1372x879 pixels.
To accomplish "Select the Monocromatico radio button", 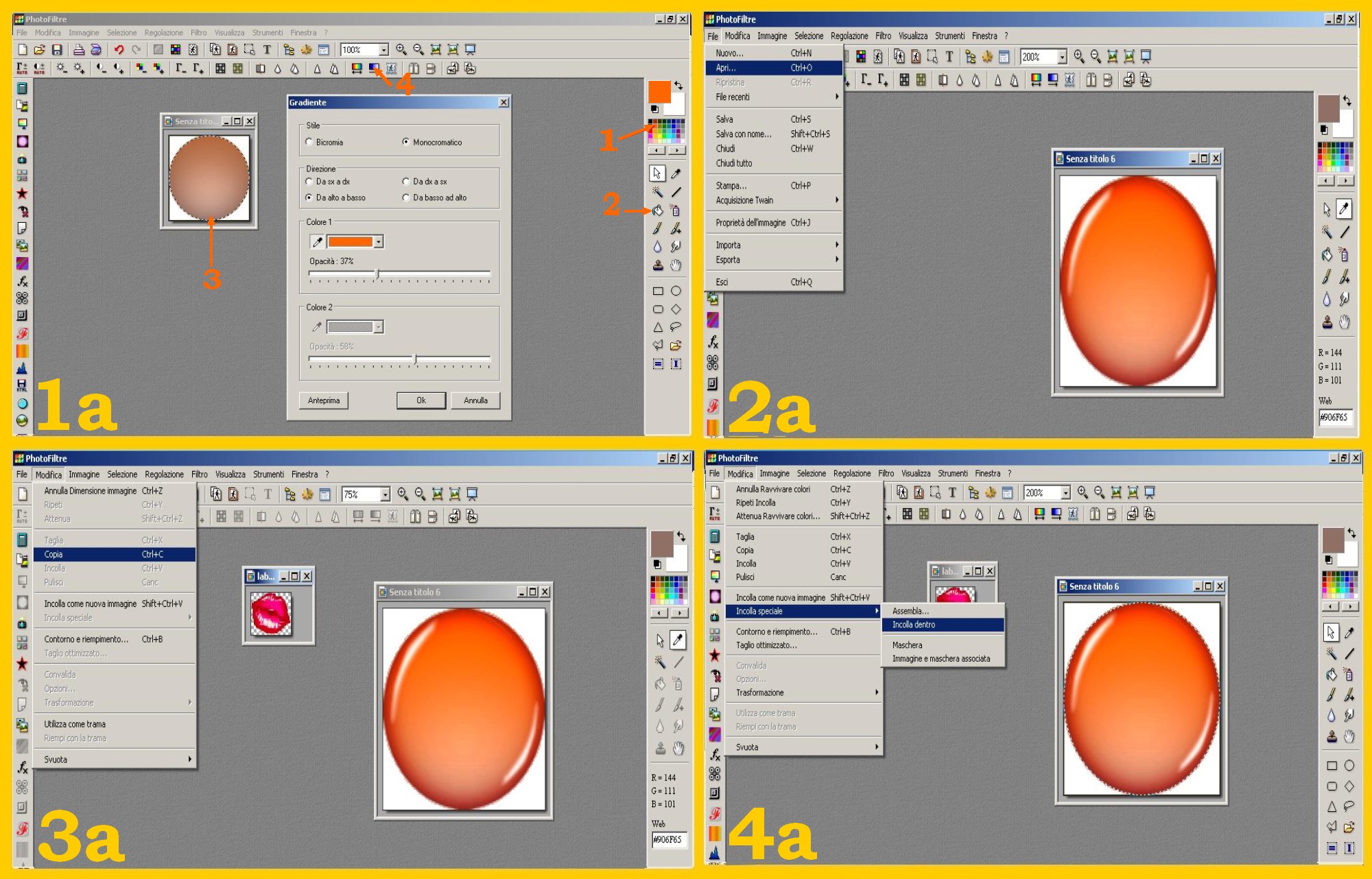I will (x=406, y=142).
